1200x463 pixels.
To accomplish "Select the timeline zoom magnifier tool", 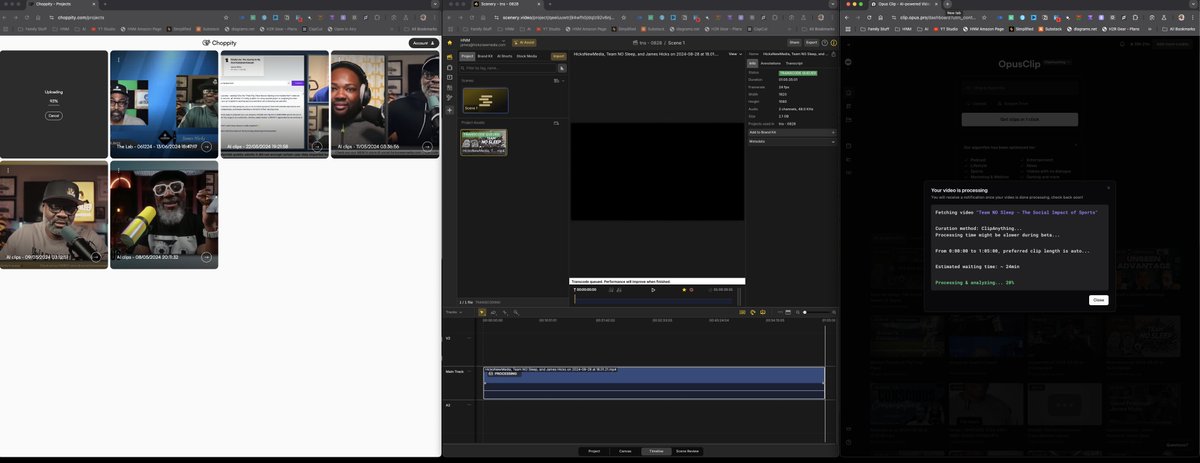I will pyautogui.click(x=516, y=312).
